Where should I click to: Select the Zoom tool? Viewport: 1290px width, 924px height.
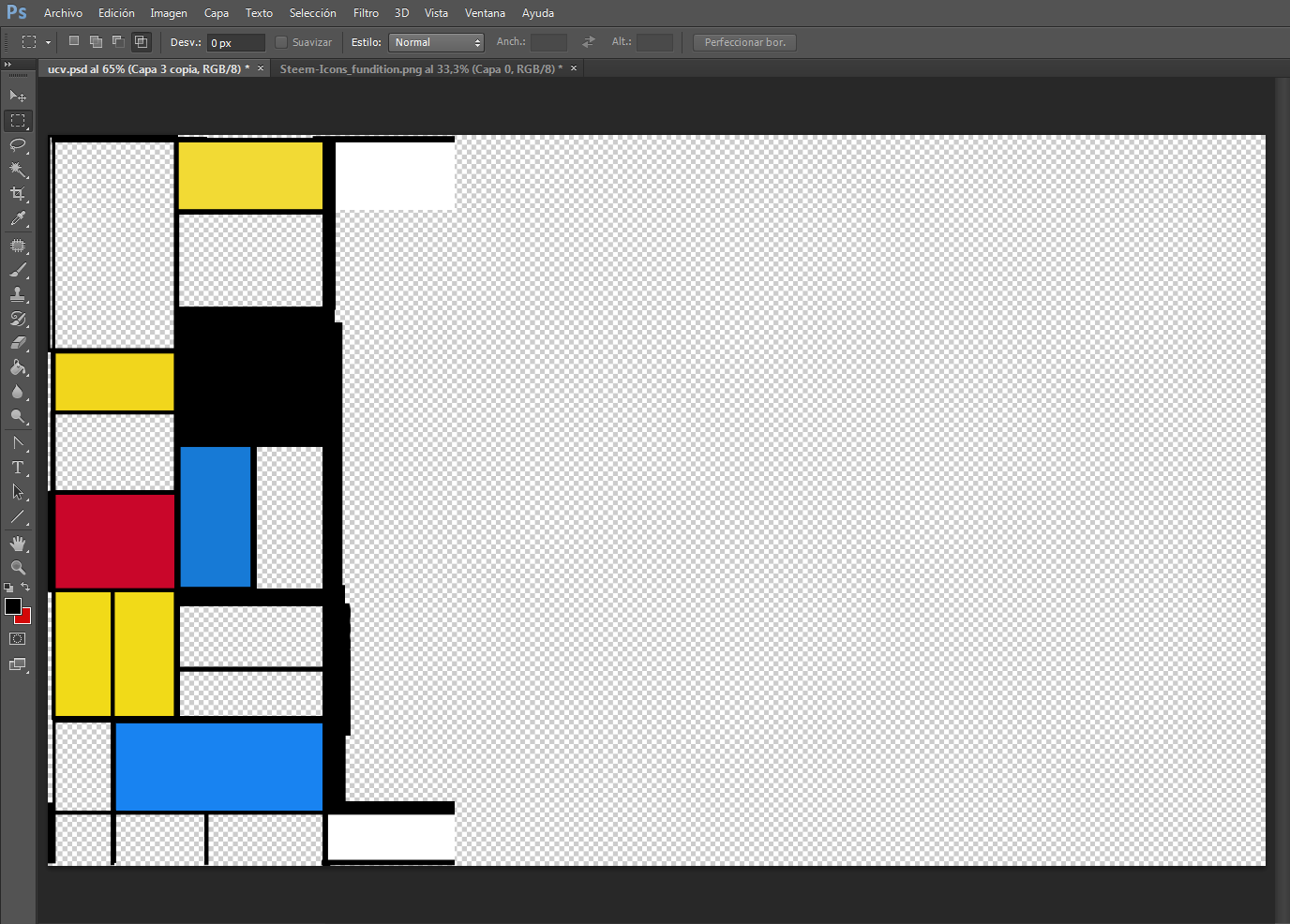click(18, 568)
